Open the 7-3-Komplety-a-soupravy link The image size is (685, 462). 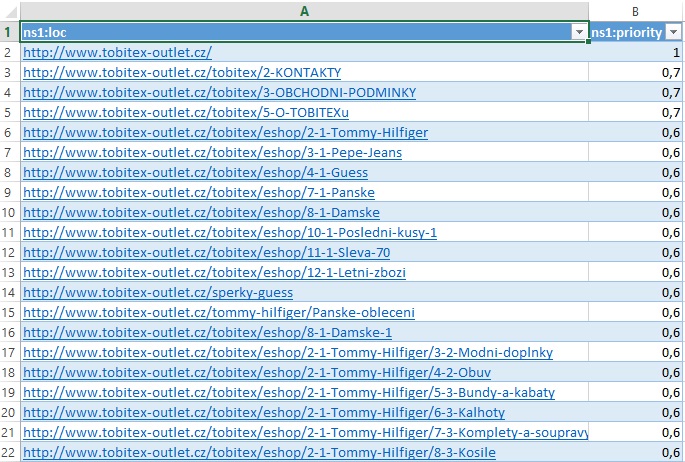305,433
